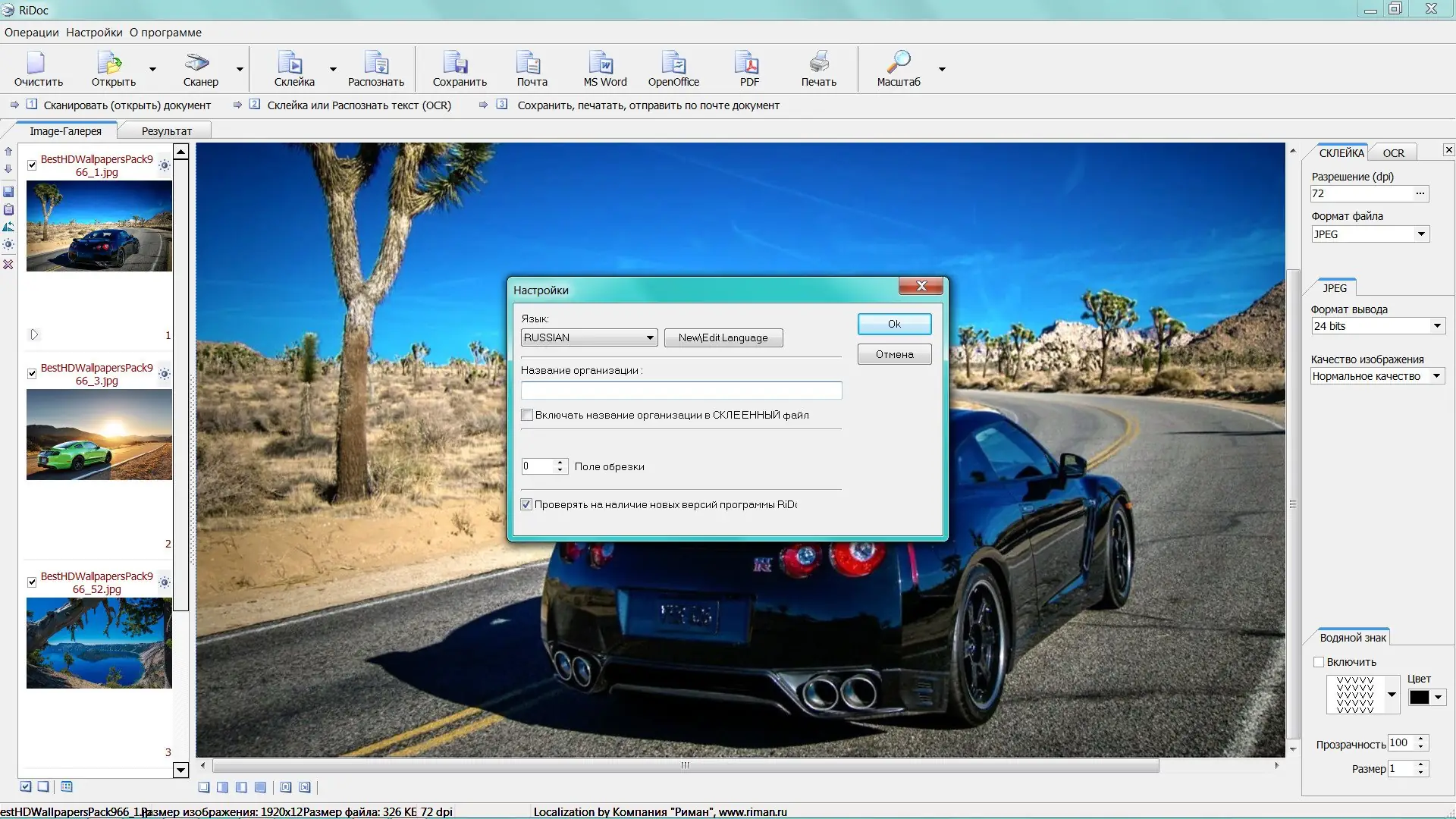Switch to the Результат tab
Viewport: 1456px width, 819px height.
coord(166,131)
